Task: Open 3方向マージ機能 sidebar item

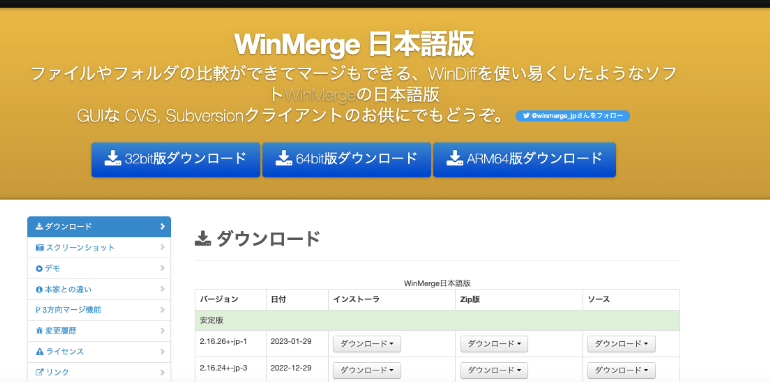Action: (x=99, y=310)
